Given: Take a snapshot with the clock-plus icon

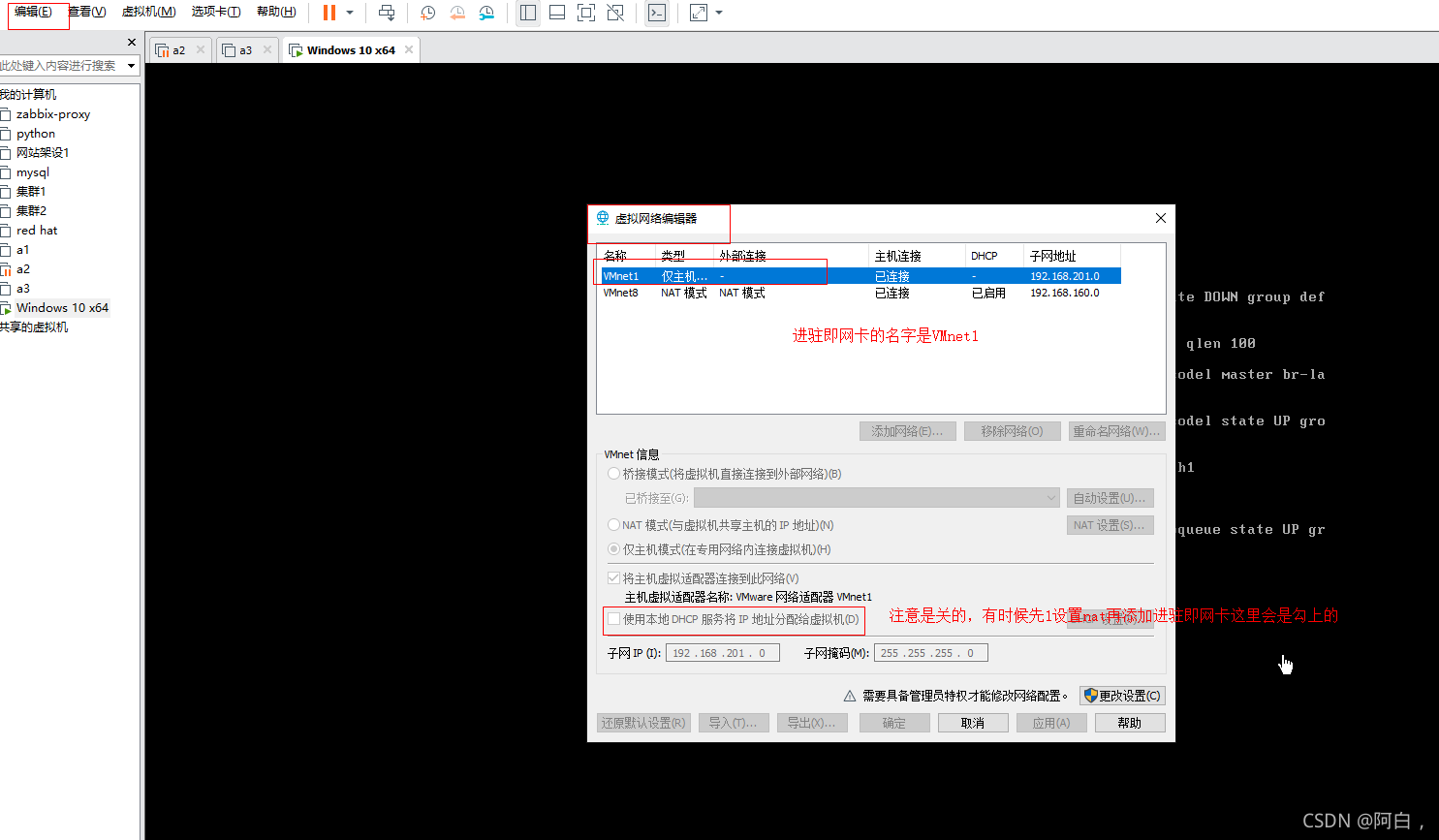Looking at the screenshot, I should [427, 13].
